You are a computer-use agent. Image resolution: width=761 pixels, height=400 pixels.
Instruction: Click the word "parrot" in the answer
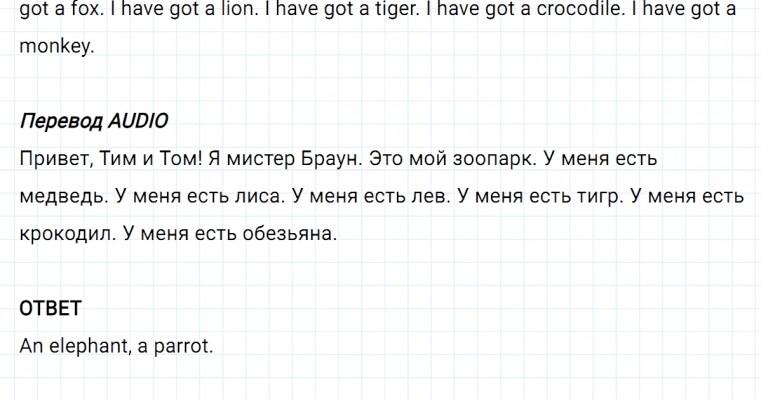pos(179,346)
